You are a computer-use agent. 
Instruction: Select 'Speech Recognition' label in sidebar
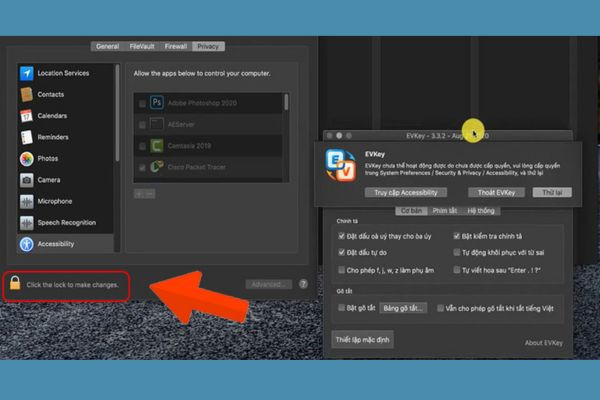[67, 223]
